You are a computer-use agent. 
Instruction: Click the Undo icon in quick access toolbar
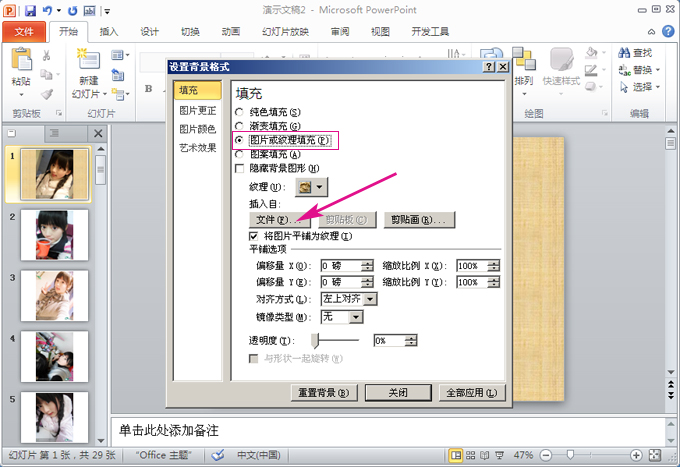47,10
